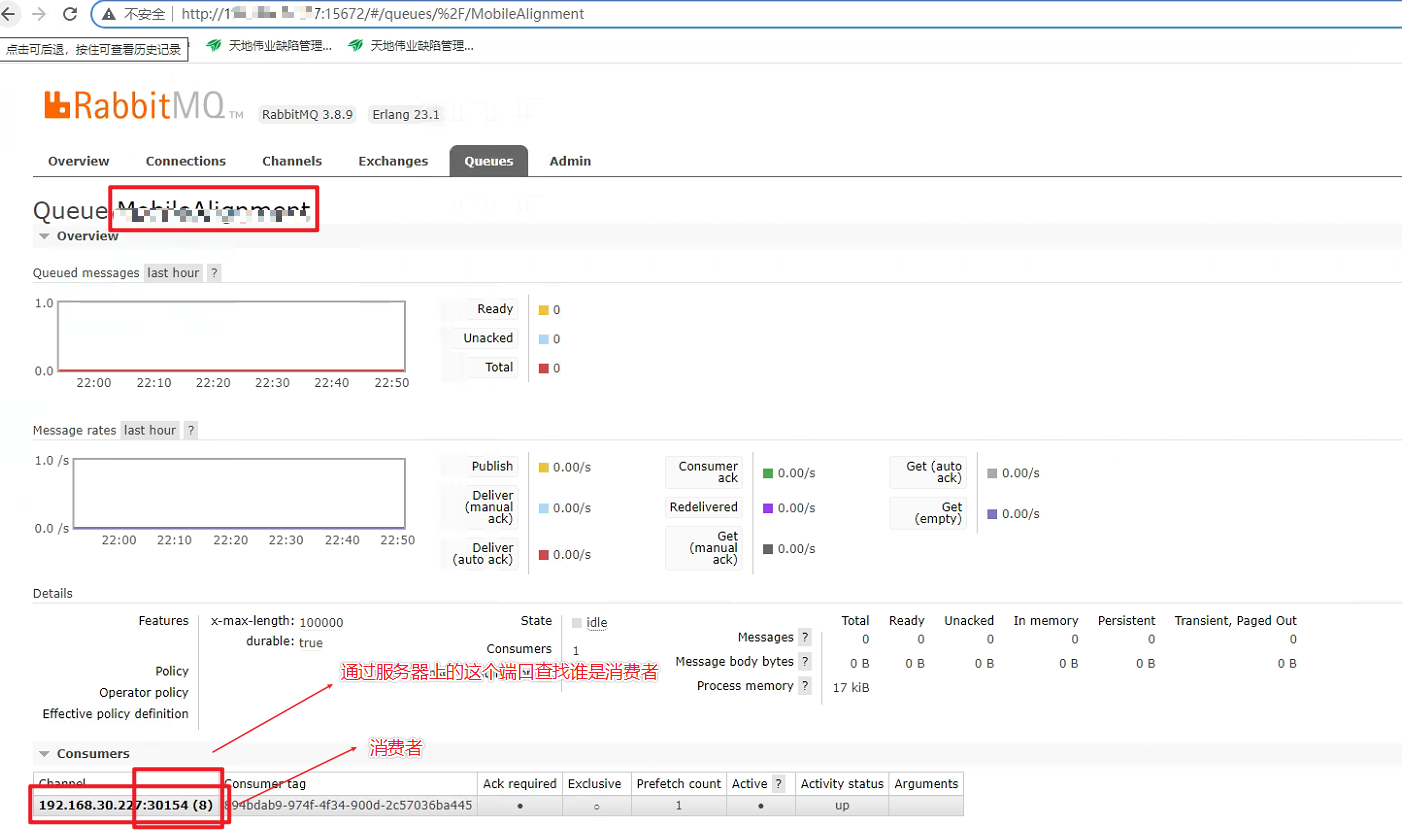
Task: Go back to the previous browser page
Action: [10, 14]
